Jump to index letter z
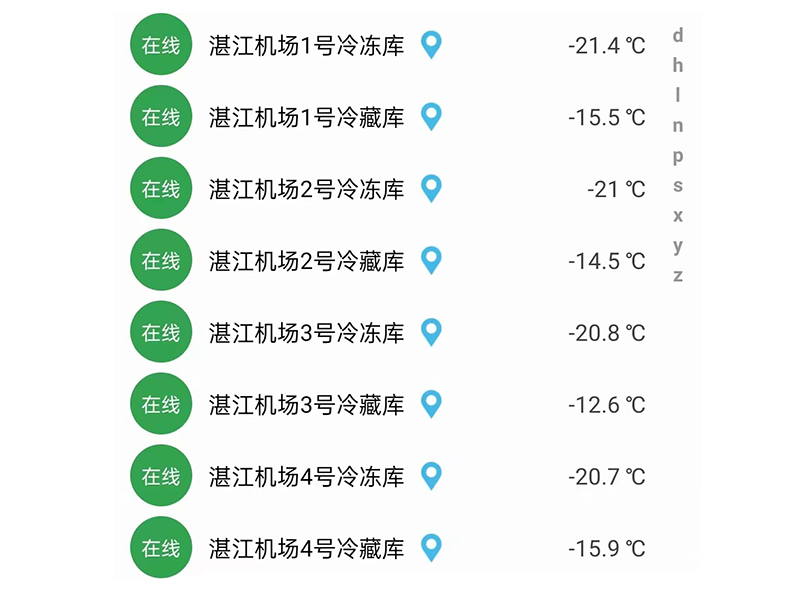Screen dimensions: 800x600 (678, 276)
